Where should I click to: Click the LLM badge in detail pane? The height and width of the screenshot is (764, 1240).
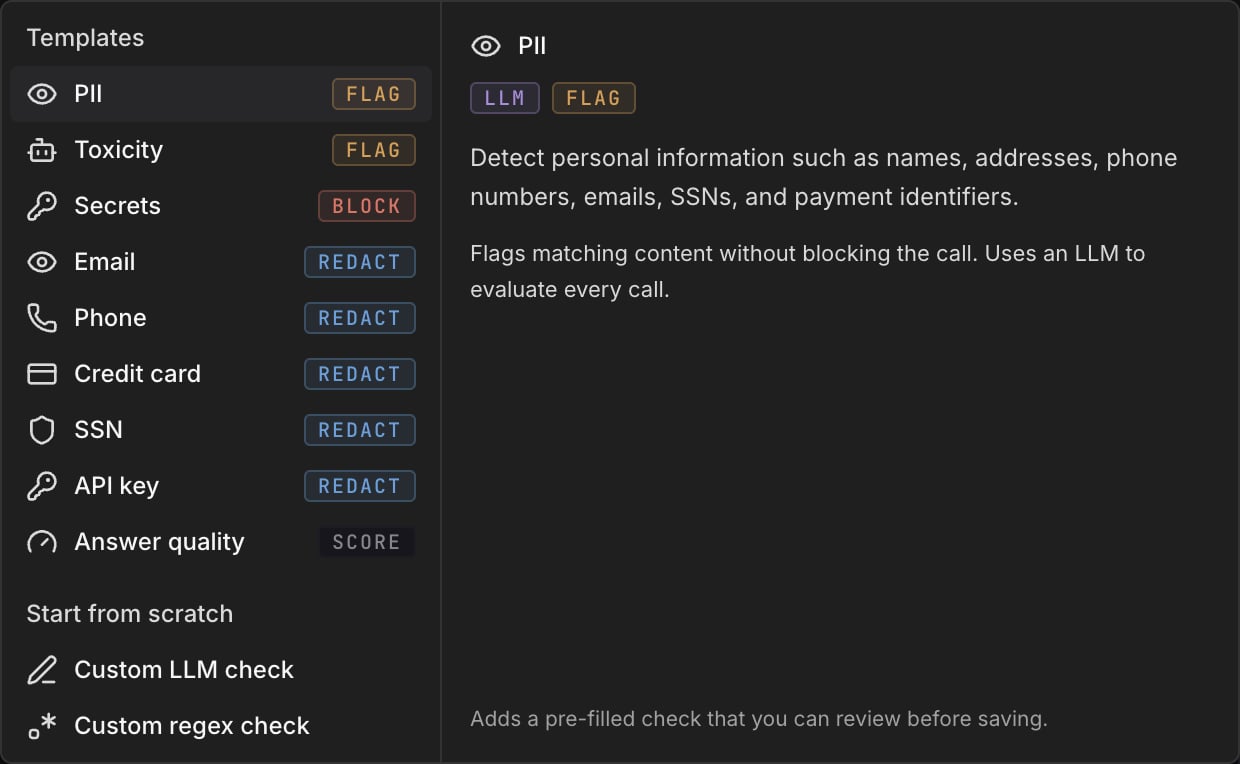(x=505, y=98)
